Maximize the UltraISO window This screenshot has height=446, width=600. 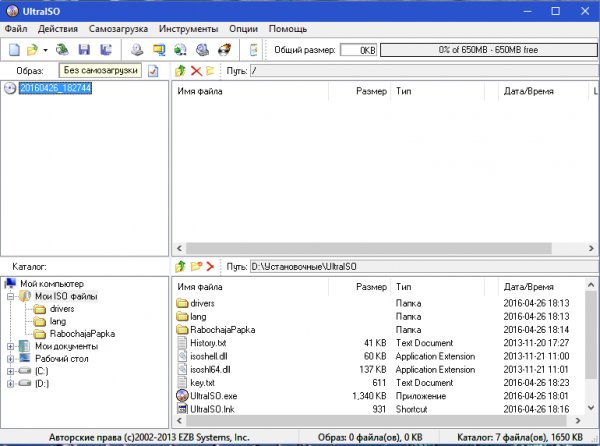point(555,11)
